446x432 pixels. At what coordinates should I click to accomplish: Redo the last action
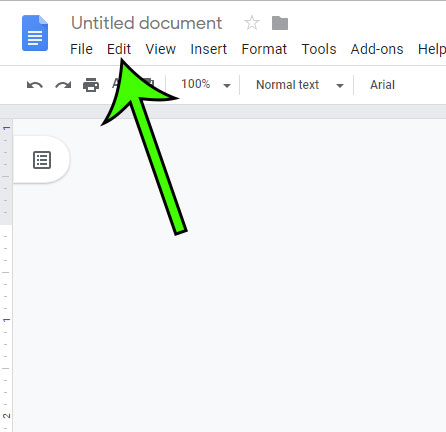(63, 85)
